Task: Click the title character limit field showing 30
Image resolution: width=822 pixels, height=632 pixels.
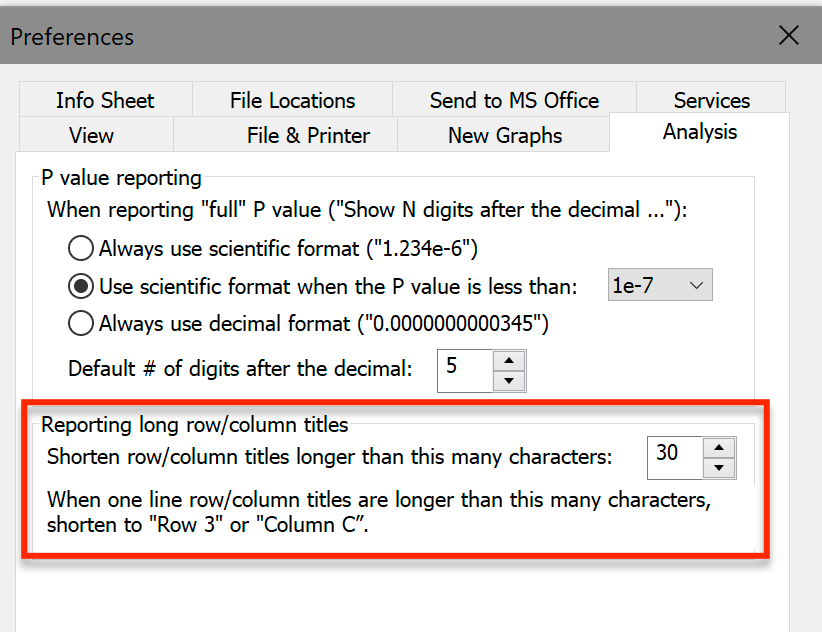Action: coord(674,456)
